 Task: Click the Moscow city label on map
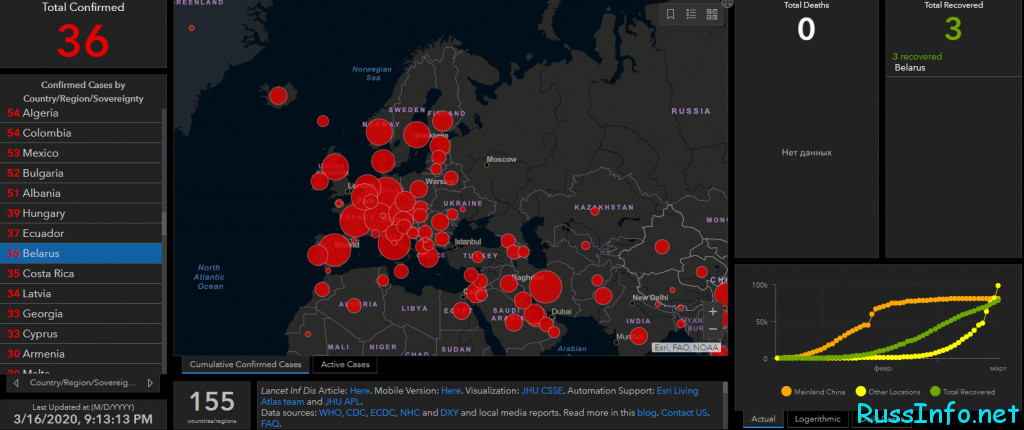[501, 159]
